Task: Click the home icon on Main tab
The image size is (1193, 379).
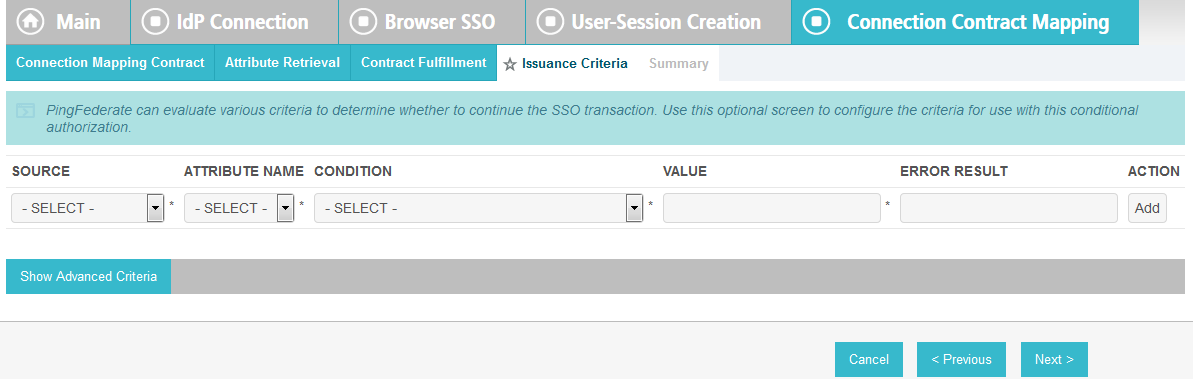Action: point(31,21)
